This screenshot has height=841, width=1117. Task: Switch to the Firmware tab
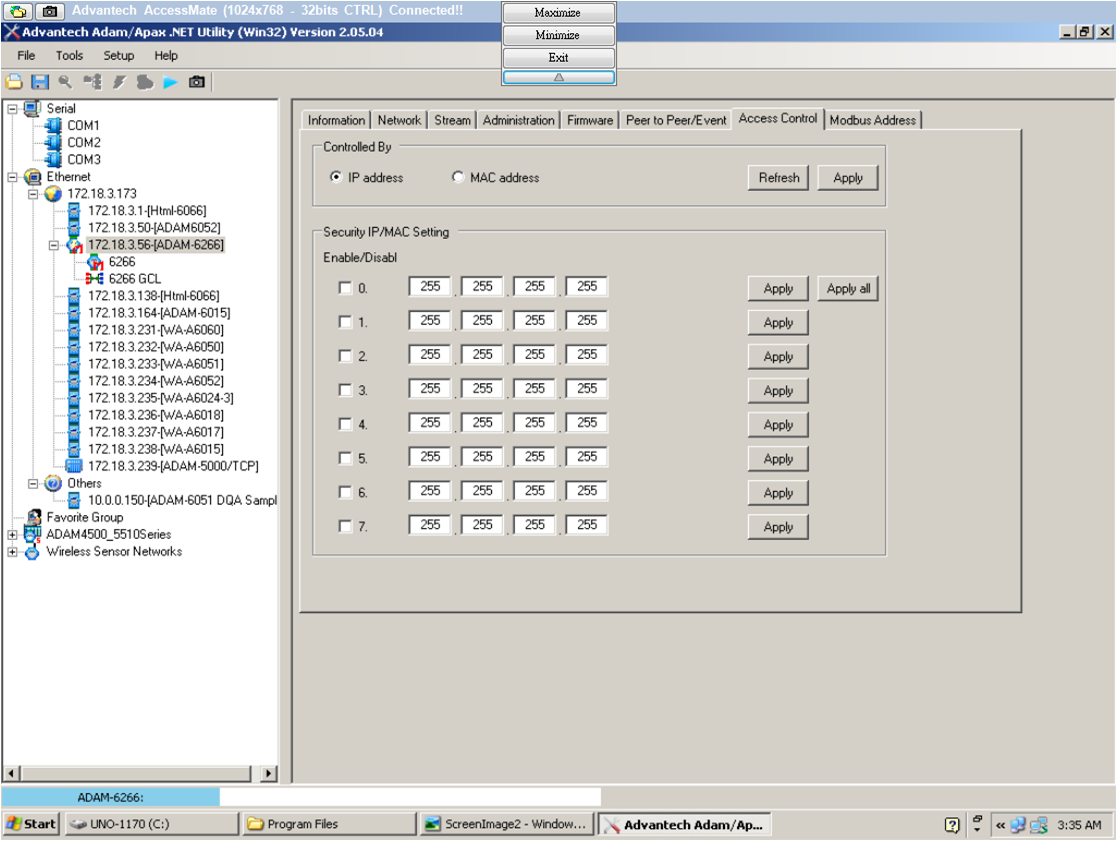[x=590, y=120]
